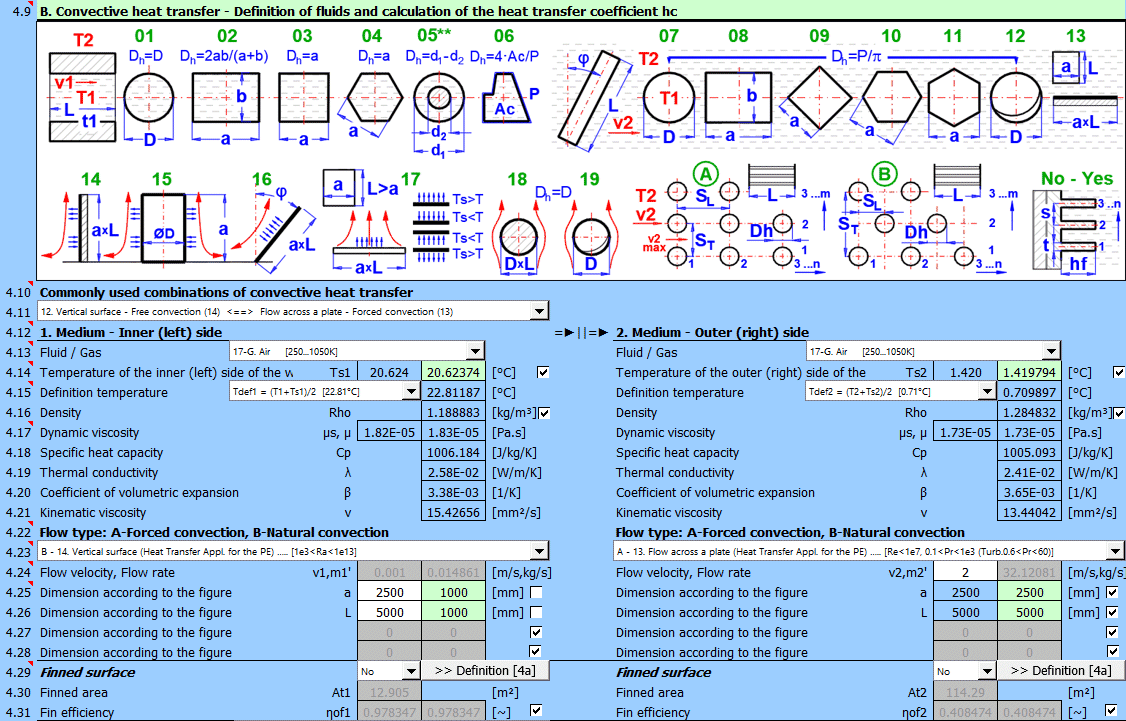The height and width of the screenshot is (721, 1126).
Task: Click the Ts2 outer temperature input field
Action: click(x=965, y=373)
